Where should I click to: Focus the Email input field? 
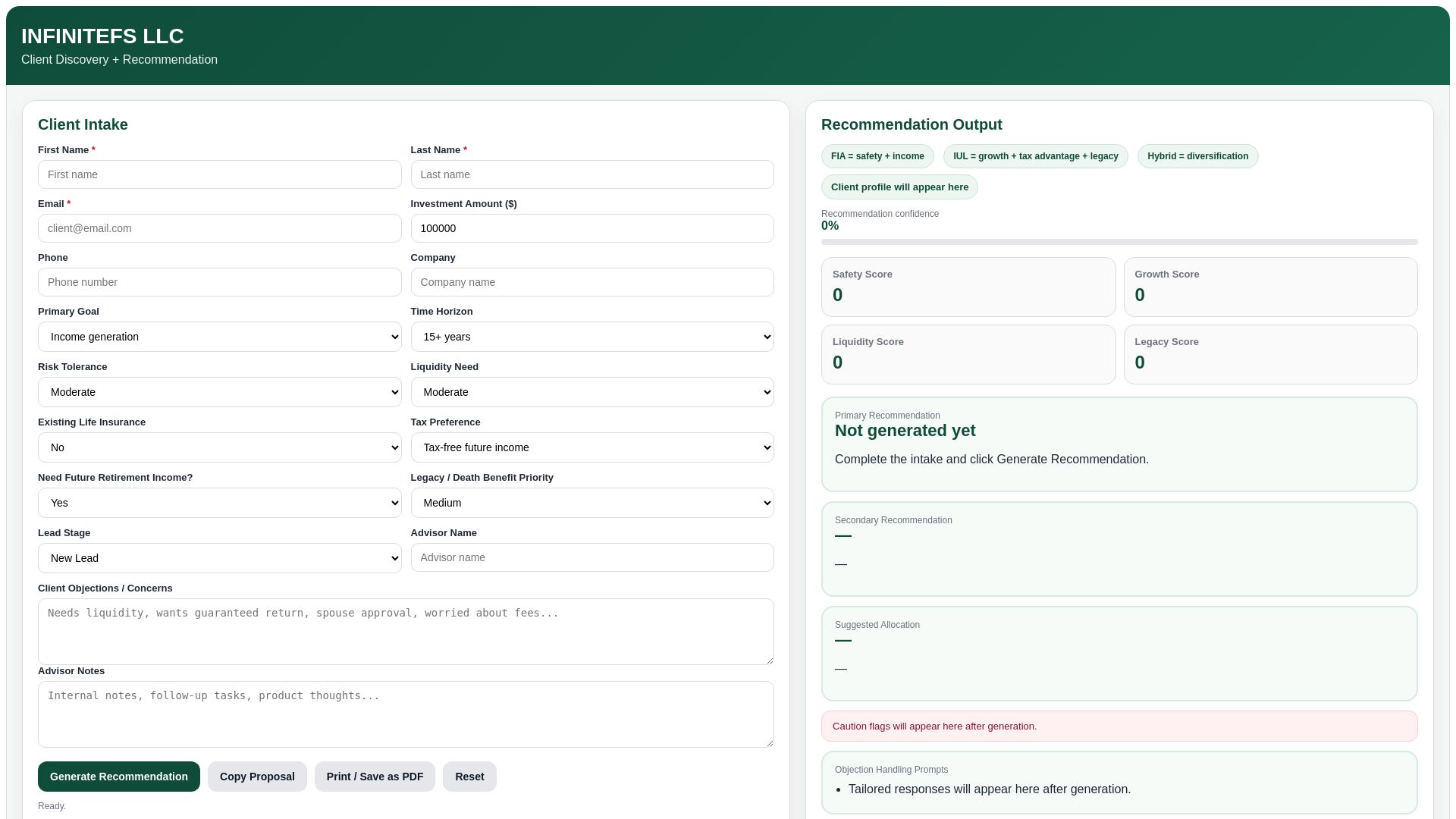pos(219,228)
